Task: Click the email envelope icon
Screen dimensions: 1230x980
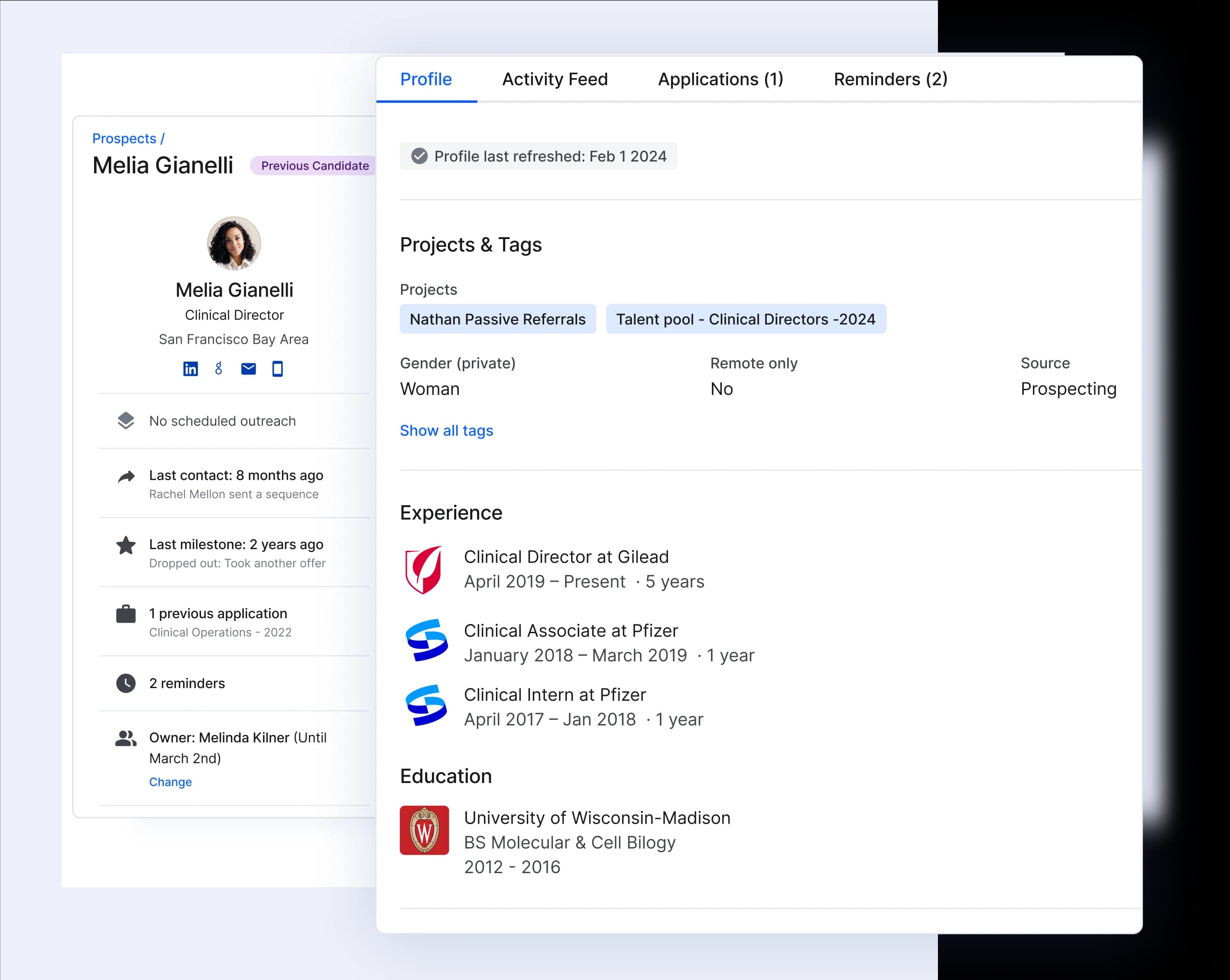Action: click(x=248, y=369)
